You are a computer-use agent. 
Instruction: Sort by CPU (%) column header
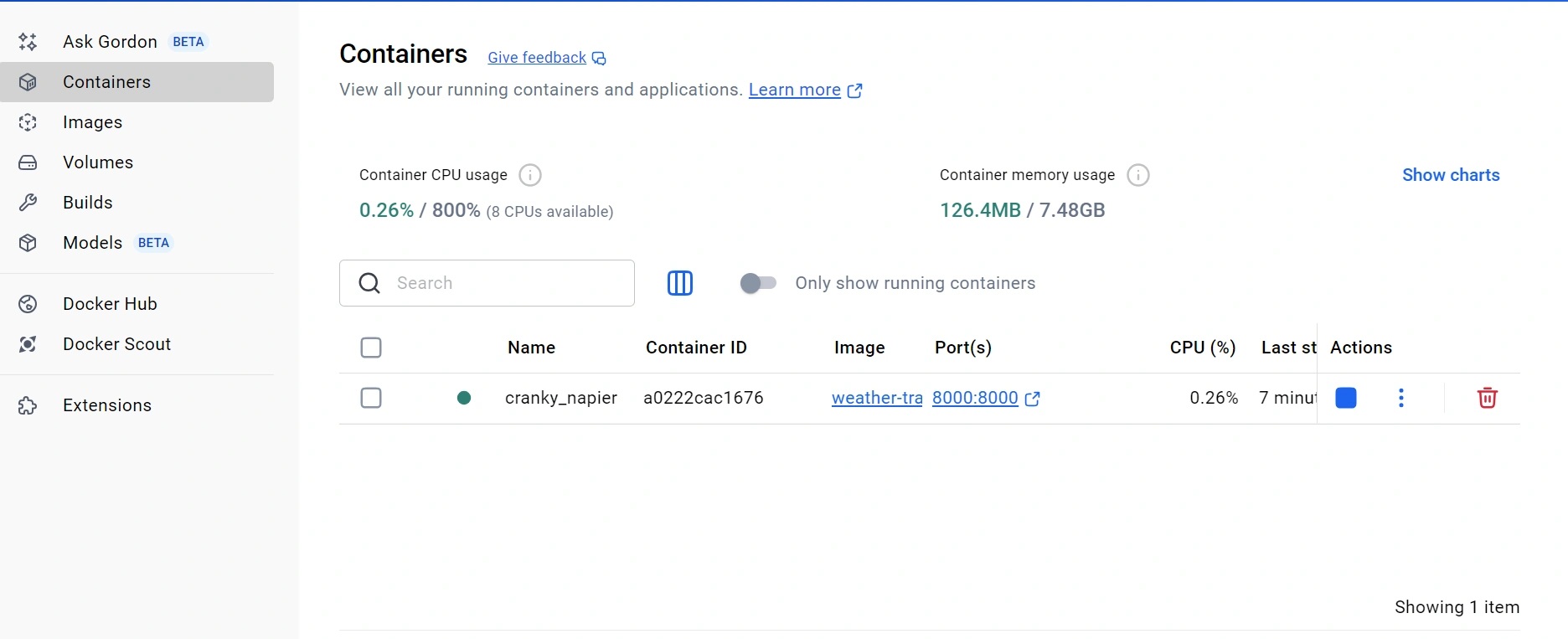[x=1203, y=348]
